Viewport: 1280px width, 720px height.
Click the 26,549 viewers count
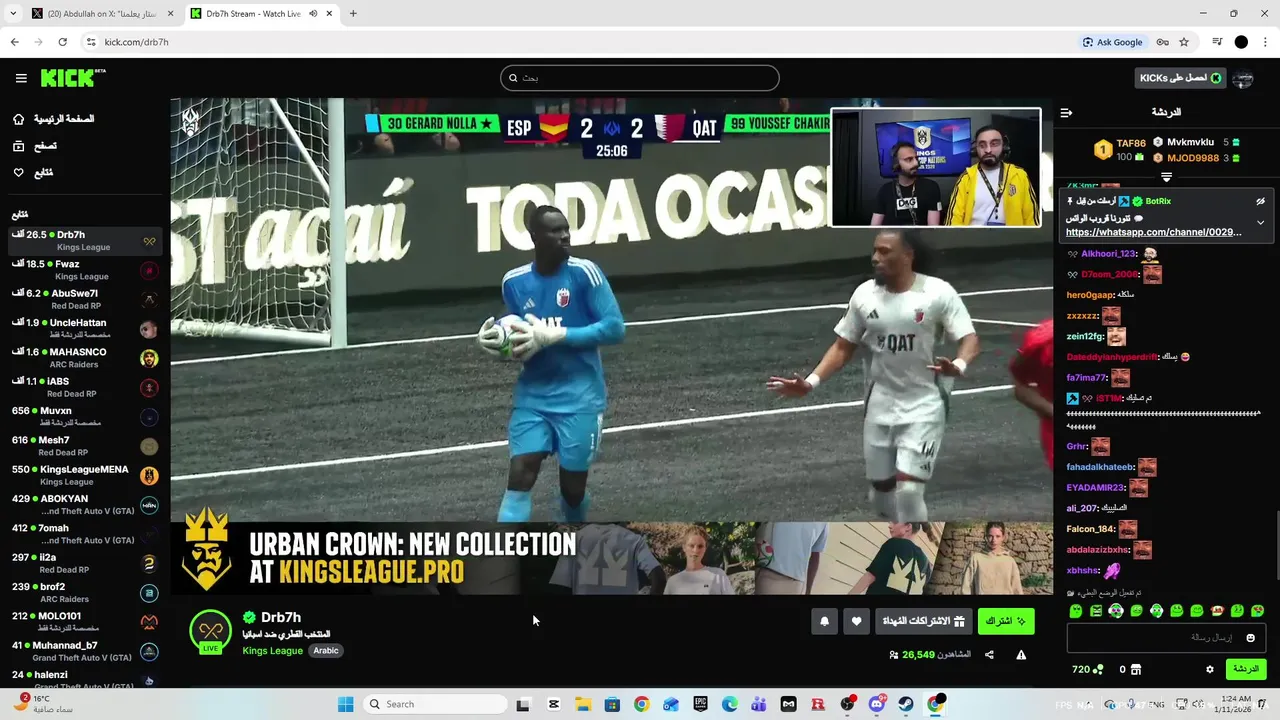(918, 655)
